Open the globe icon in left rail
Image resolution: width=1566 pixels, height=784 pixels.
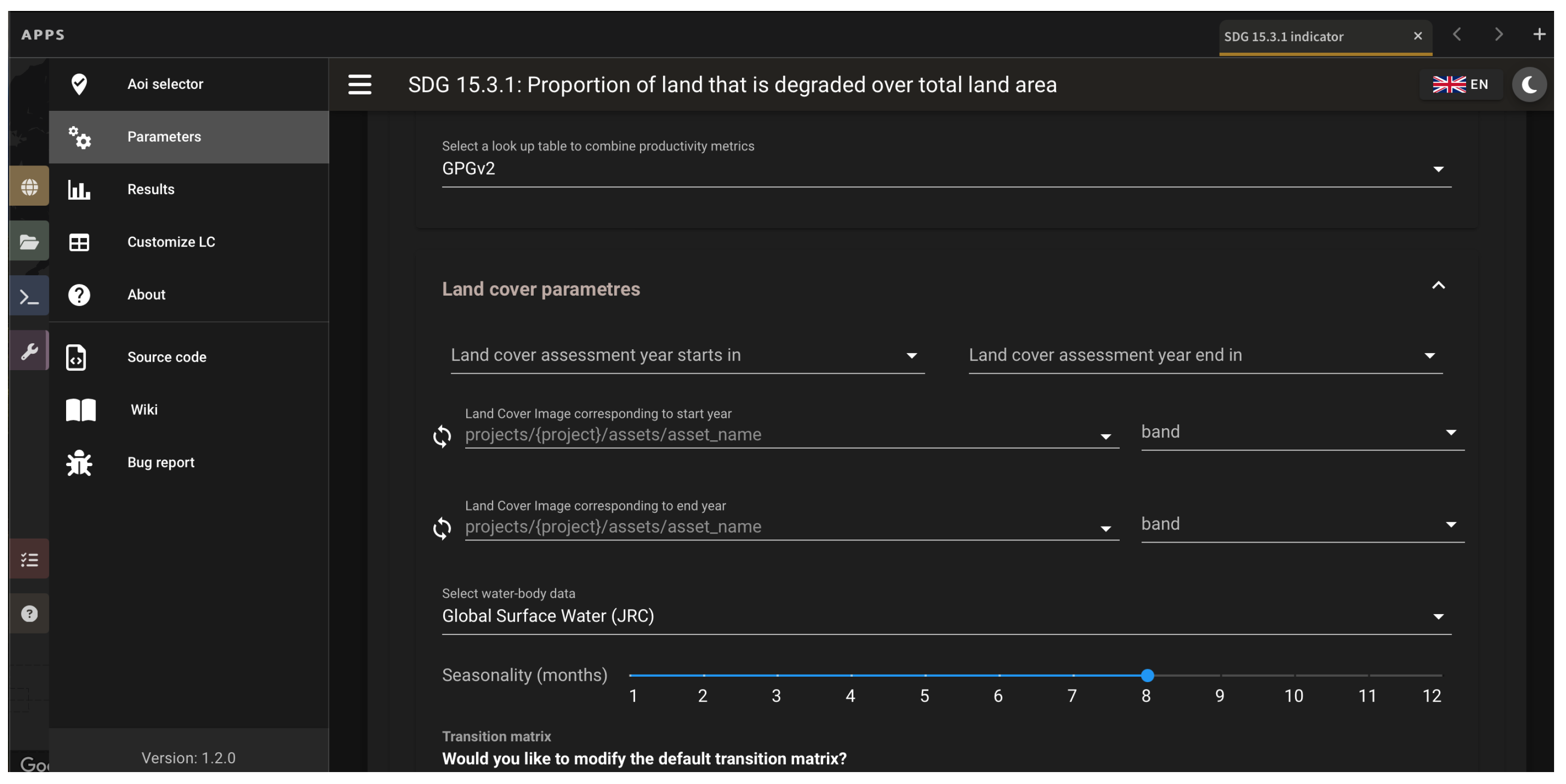29,187
